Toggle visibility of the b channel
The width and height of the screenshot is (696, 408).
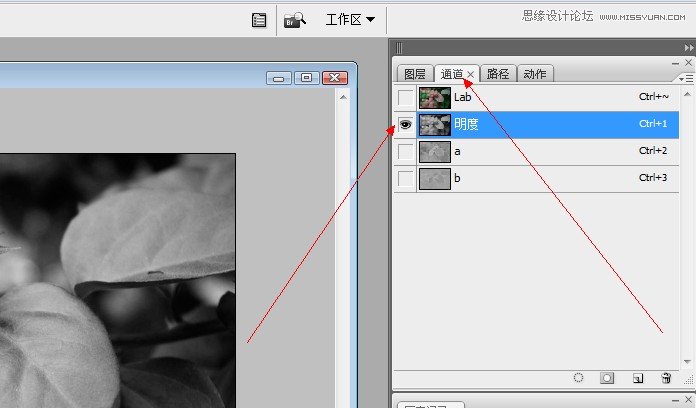tap(405, 179)
